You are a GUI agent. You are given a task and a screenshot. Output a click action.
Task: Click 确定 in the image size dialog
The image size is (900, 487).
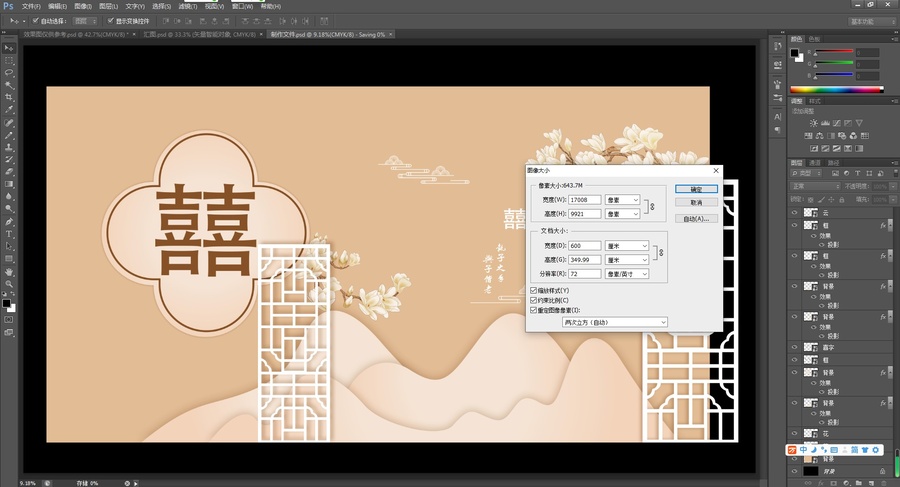click(x=696, y=189)
